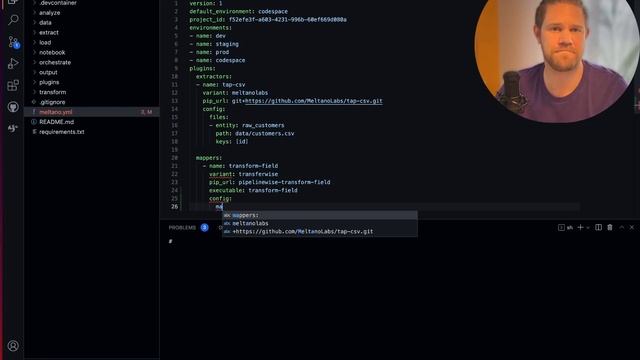Expand the output folder
This screenshot has height=360, width=640.
click(x=48, y=72)
